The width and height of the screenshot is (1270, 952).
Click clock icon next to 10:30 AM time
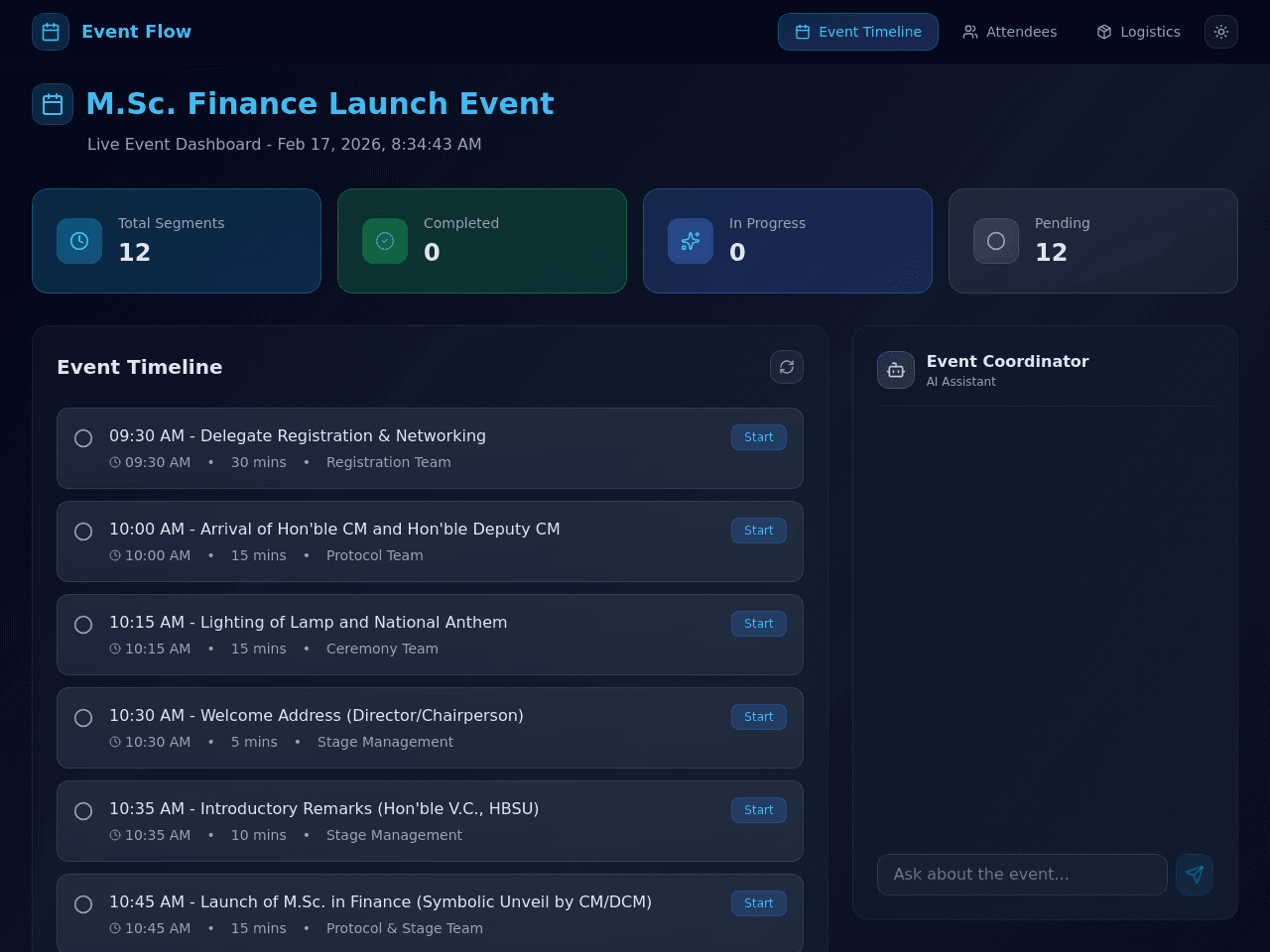tap(115, 742)
